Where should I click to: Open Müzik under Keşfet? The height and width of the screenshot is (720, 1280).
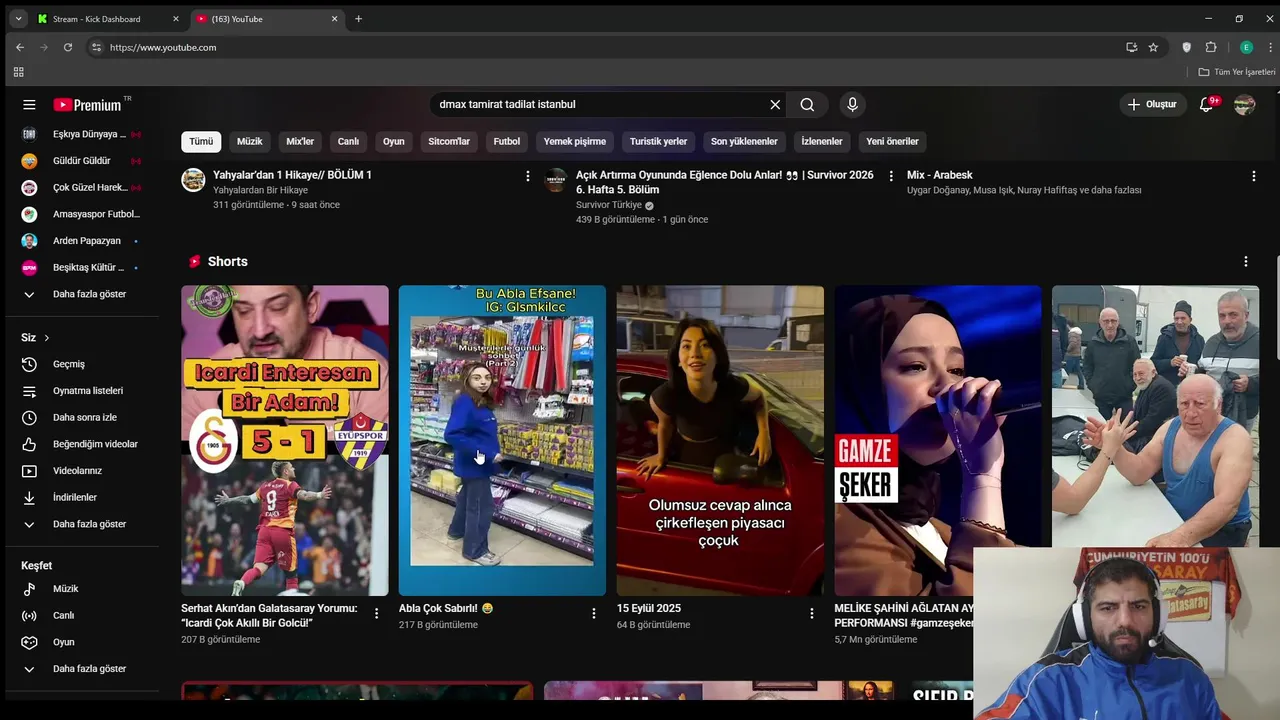point(82,589)
